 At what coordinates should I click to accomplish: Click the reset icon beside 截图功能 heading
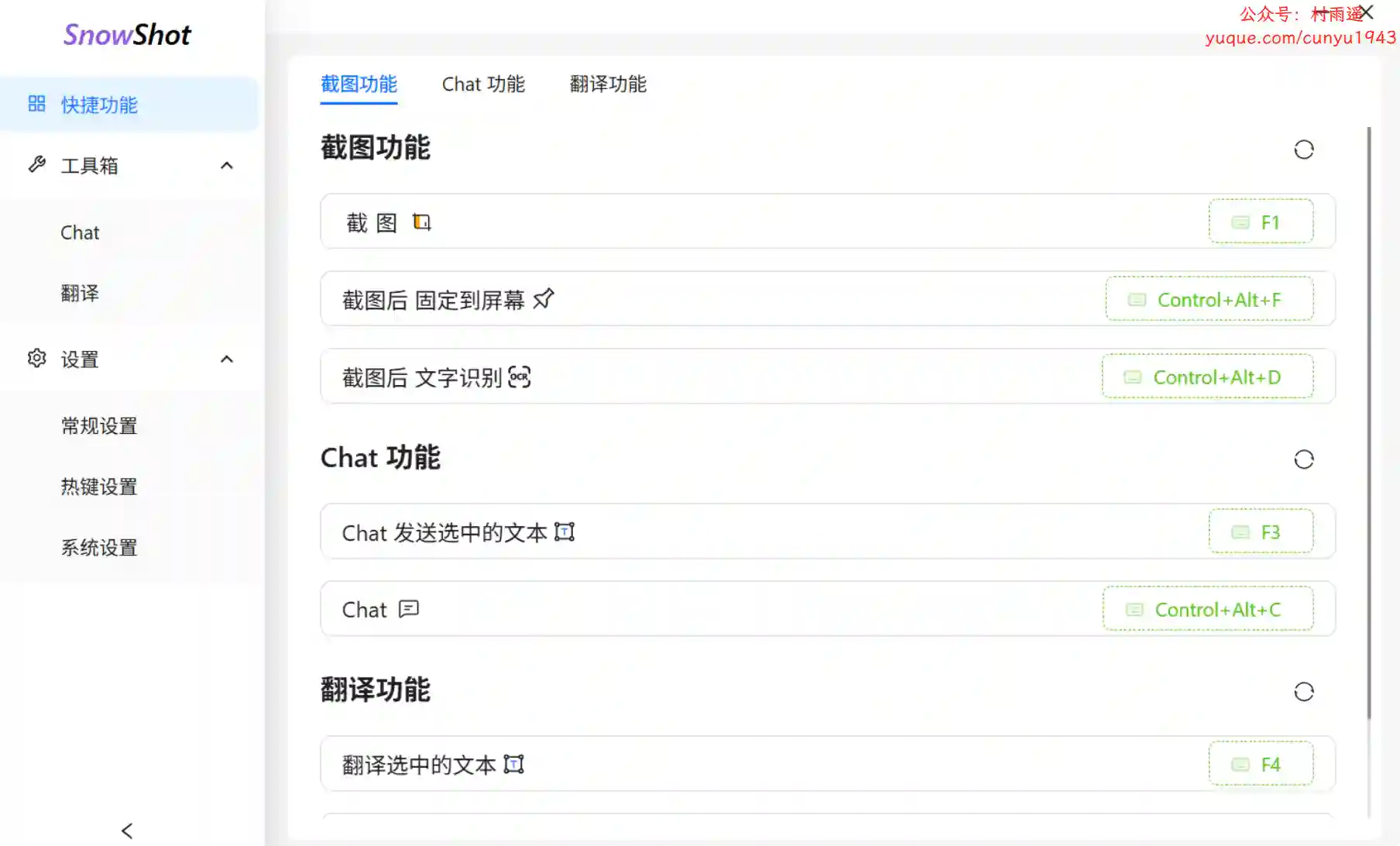[1304, 150]
